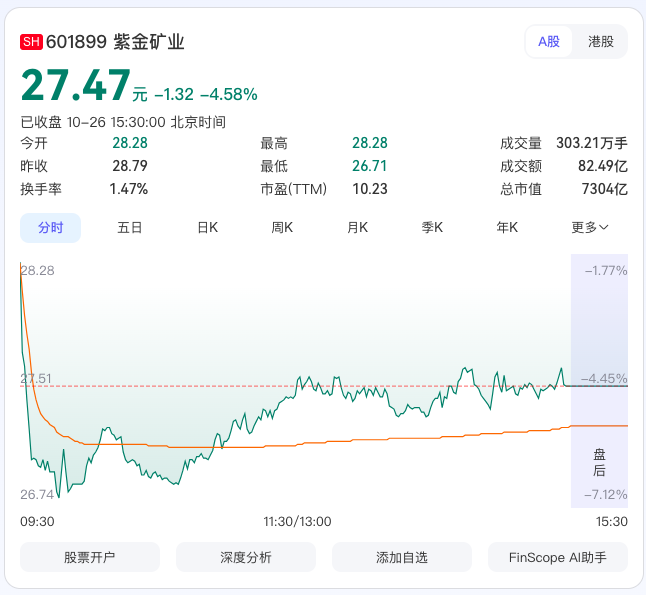Image resolution: width=646 pixels, height=595 pixels.
Task: Click the 今开 label
Action: (34, 143)
